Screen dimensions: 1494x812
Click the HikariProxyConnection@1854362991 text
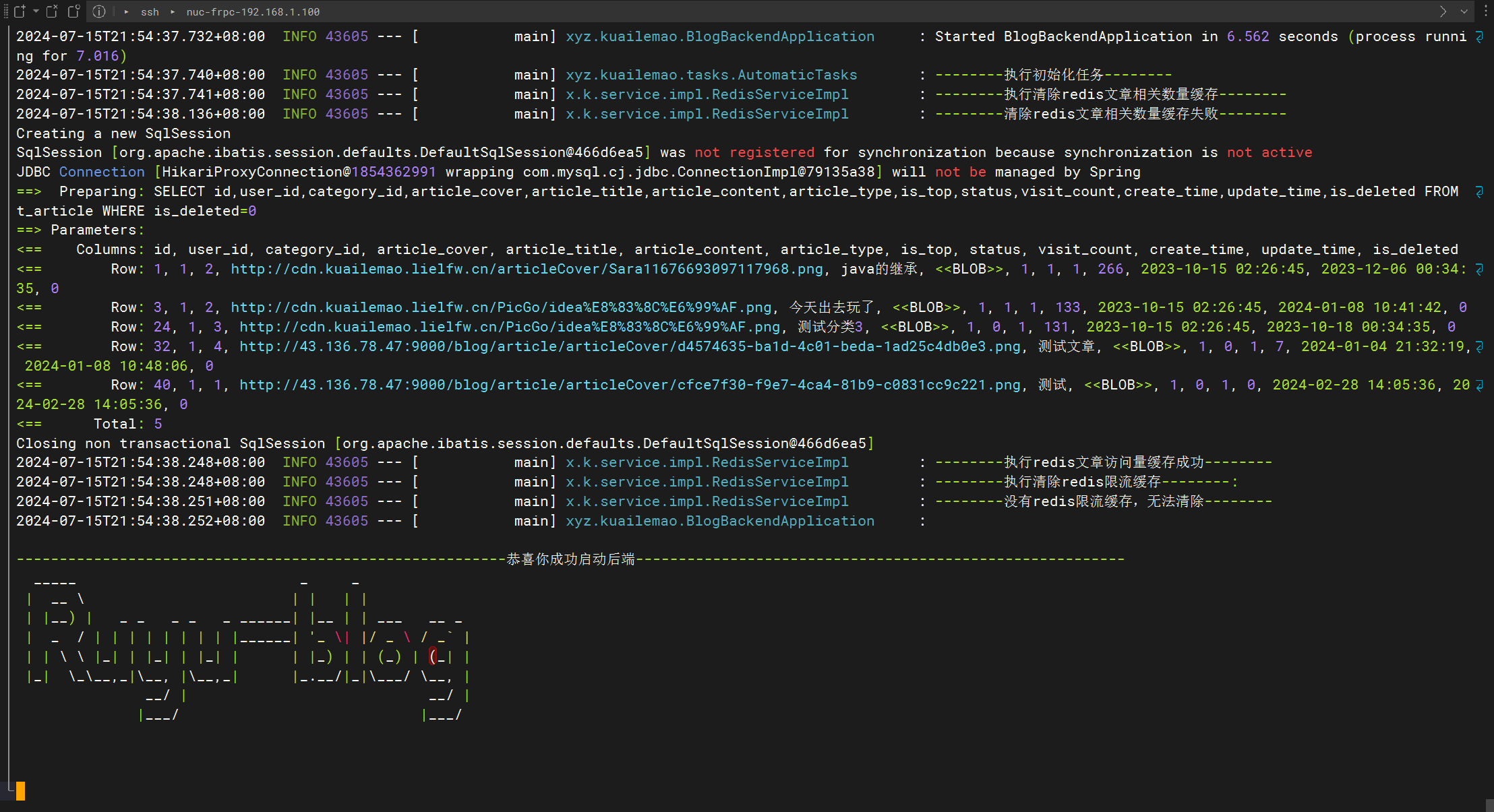pyautogui.click(x=299, y=172)
